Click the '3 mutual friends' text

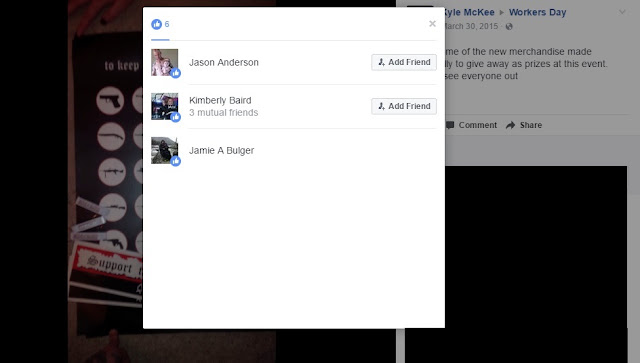[x=224, y=113]
